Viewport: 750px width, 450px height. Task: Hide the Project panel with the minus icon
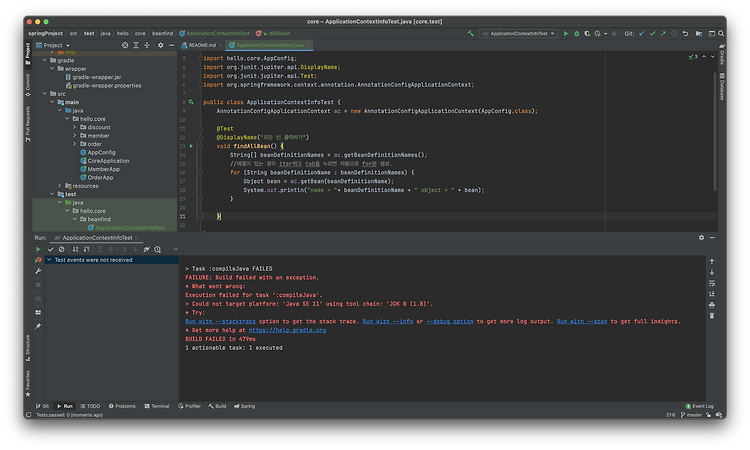[x=171, y=45]
